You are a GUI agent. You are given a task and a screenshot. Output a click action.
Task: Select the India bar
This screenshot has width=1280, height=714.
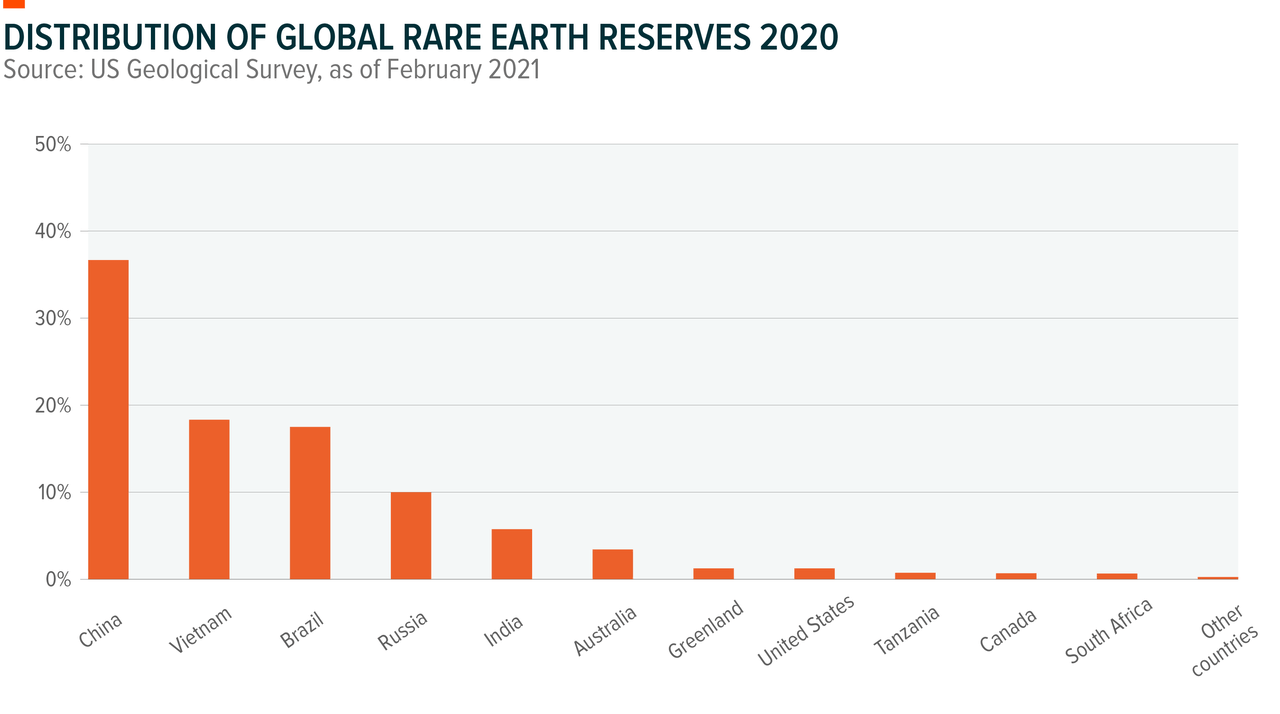tap(511, 553)
